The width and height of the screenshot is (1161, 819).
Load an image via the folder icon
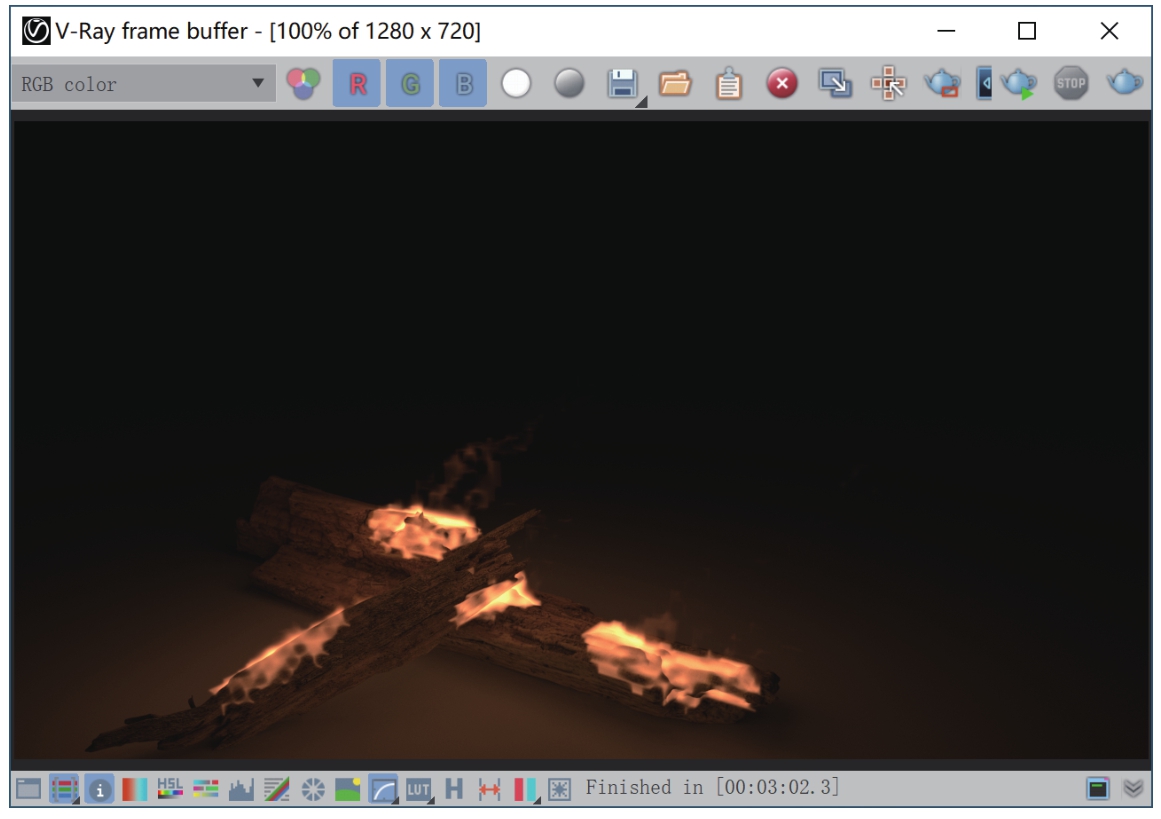pyautogui.click(x=675, y=85)
